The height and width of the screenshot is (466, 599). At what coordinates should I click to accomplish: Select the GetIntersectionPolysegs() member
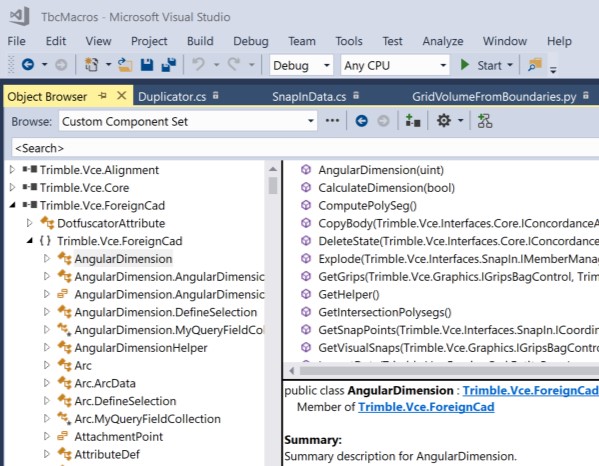coord(385,312)
